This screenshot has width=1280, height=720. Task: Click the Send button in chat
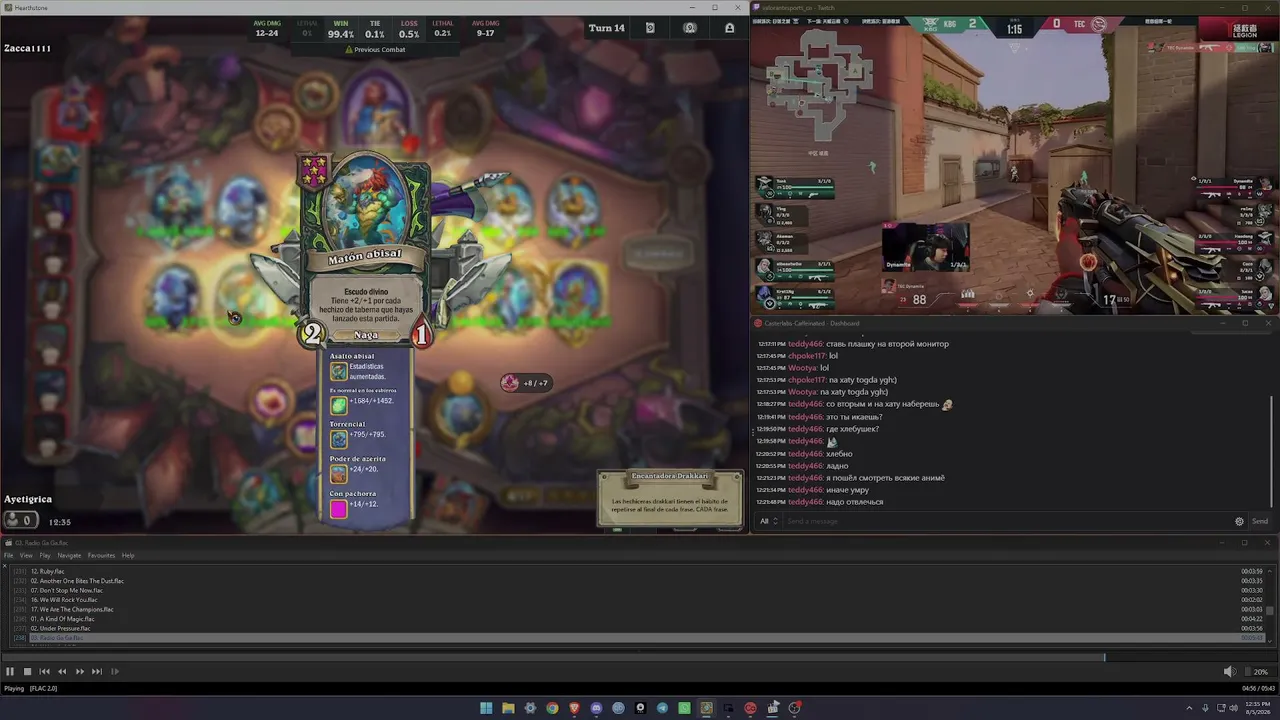coord(1260,521)
